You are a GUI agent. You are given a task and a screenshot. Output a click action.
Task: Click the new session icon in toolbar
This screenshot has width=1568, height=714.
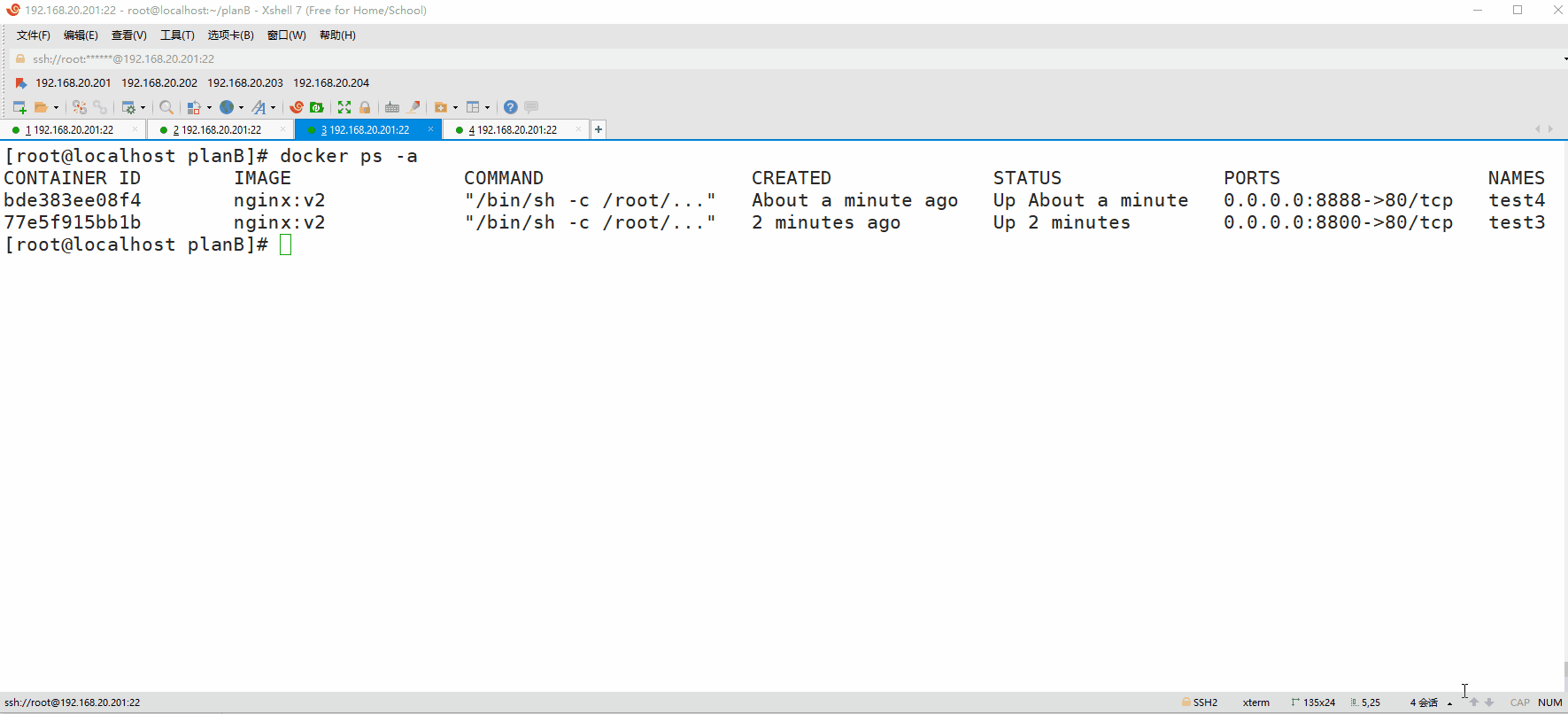click(19, 107)
